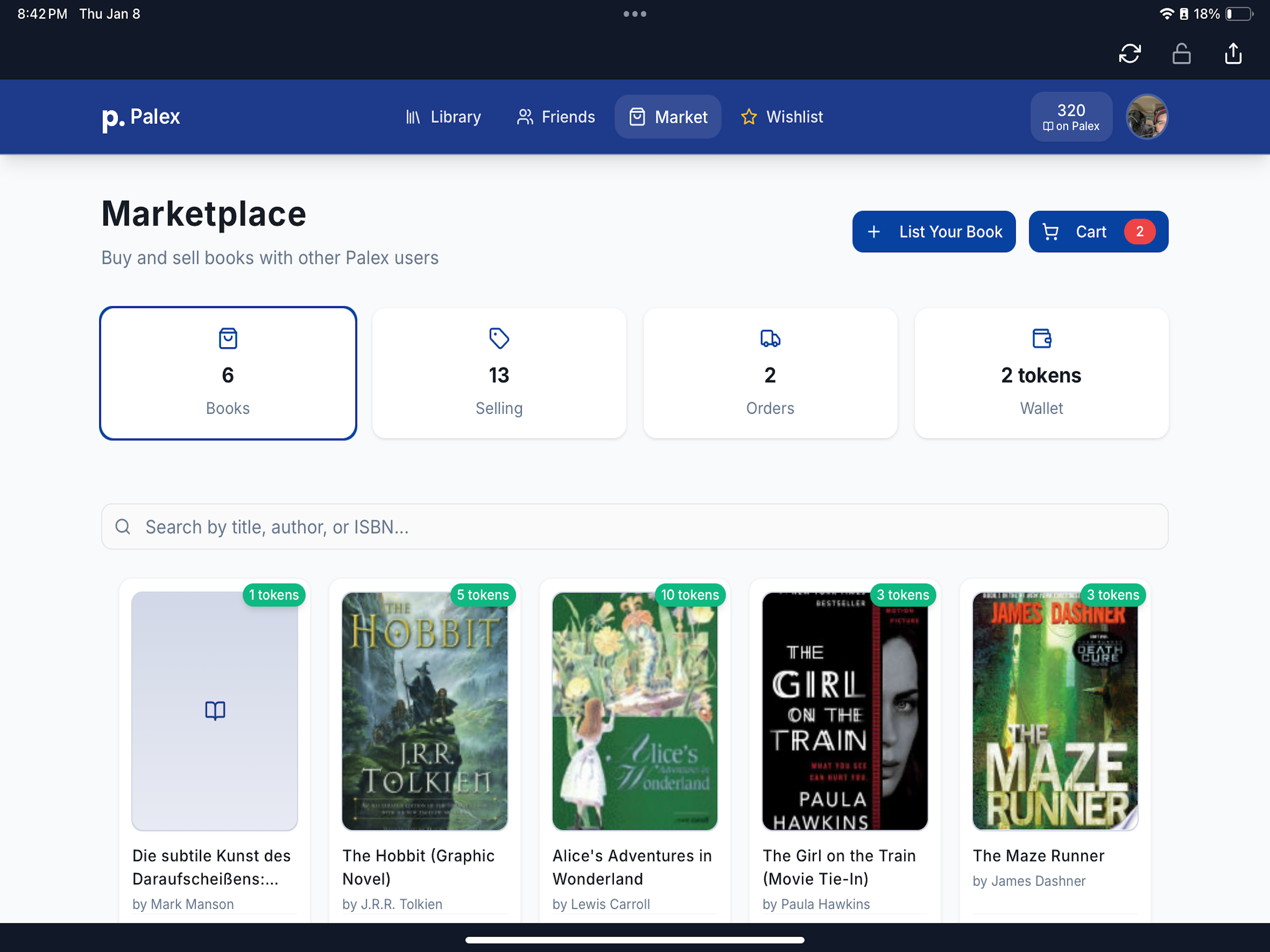Viewport: 1270px width, 952px height.
Task: Tap the red cart count badge
Action: 1140,232
